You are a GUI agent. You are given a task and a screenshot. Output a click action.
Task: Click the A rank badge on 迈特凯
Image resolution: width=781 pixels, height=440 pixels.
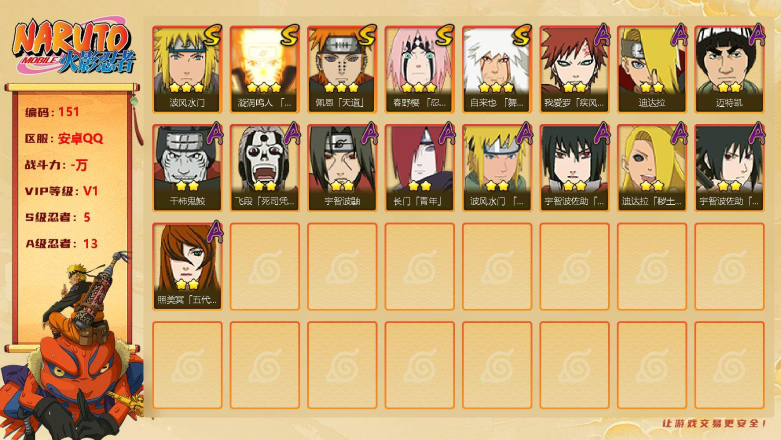(757, 34)
